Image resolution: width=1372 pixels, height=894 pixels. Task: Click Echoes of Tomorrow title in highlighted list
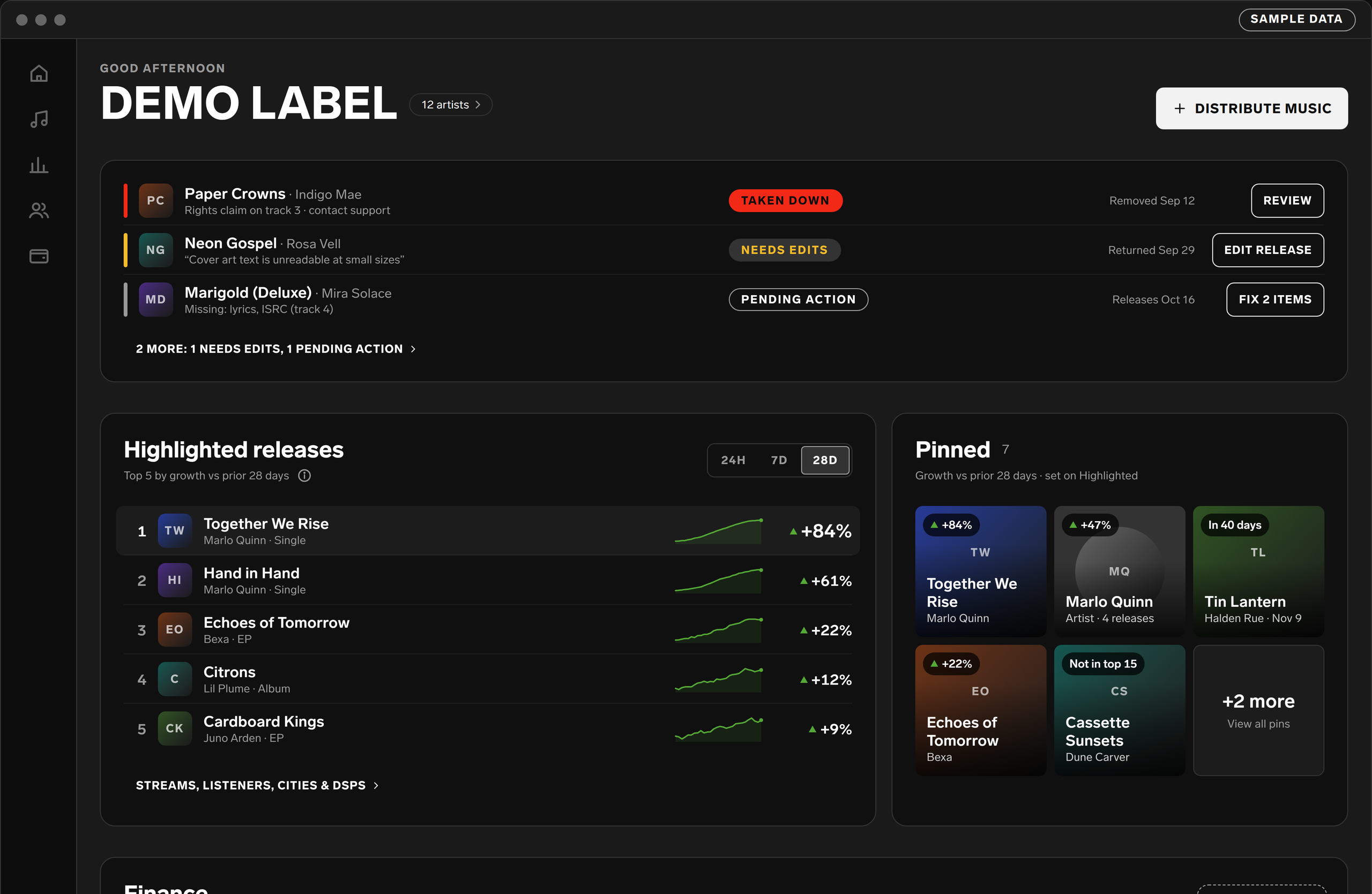tap(276, 622)
